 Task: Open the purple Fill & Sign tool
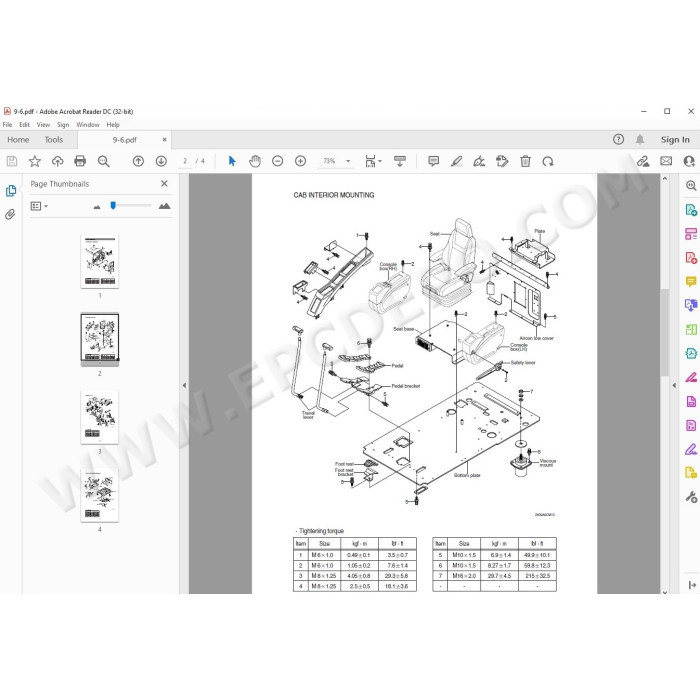(x=691, y=449)
